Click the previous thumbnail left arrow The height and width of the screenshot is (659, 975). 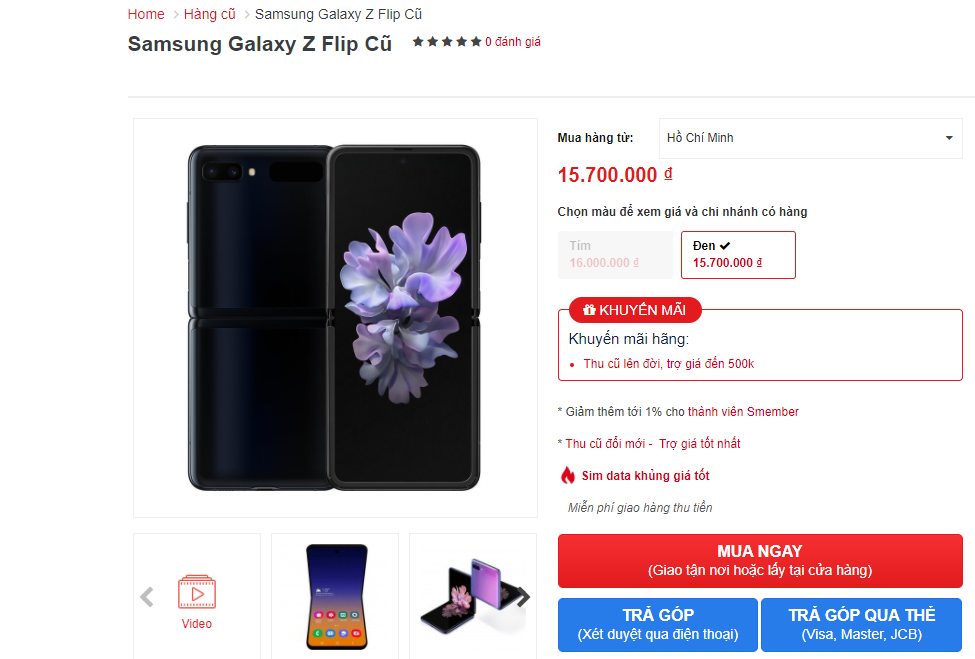click(147, 597)
